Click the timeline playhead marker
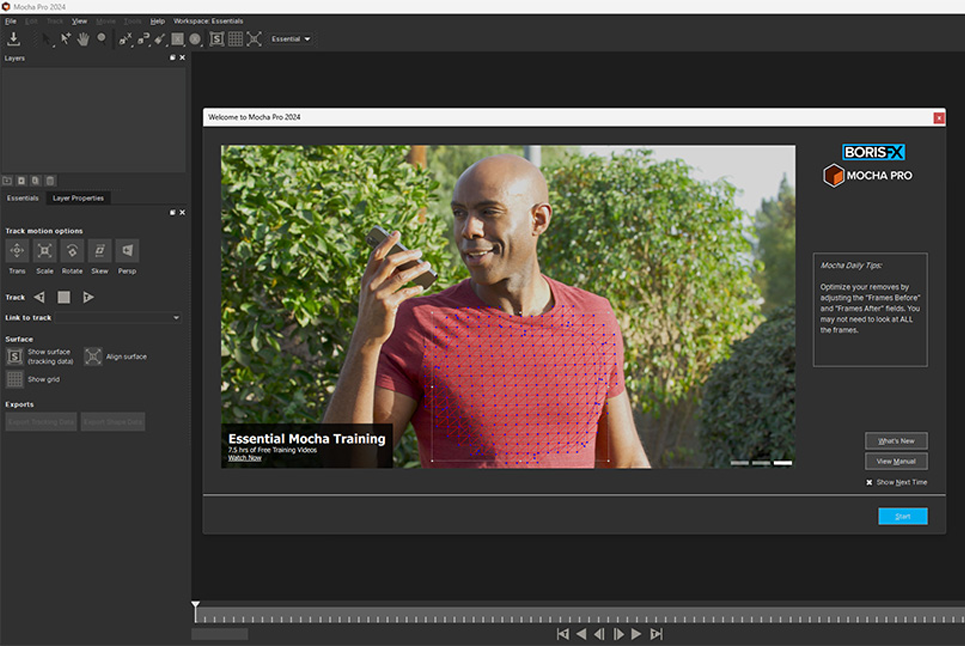This screenshot has width=965, height=646. pyautogui.click(x=195, y=606)
